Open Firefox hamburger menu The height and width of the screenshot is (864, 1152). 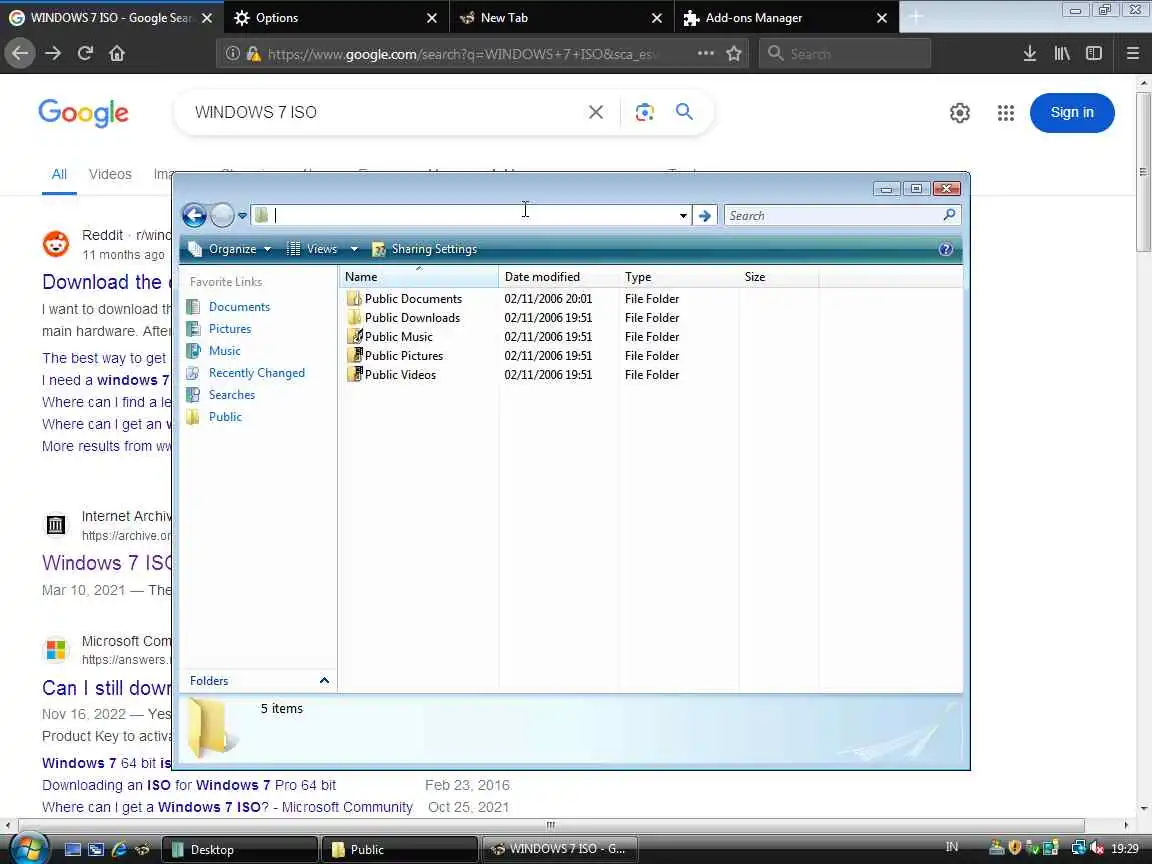tap(1132, 53)
